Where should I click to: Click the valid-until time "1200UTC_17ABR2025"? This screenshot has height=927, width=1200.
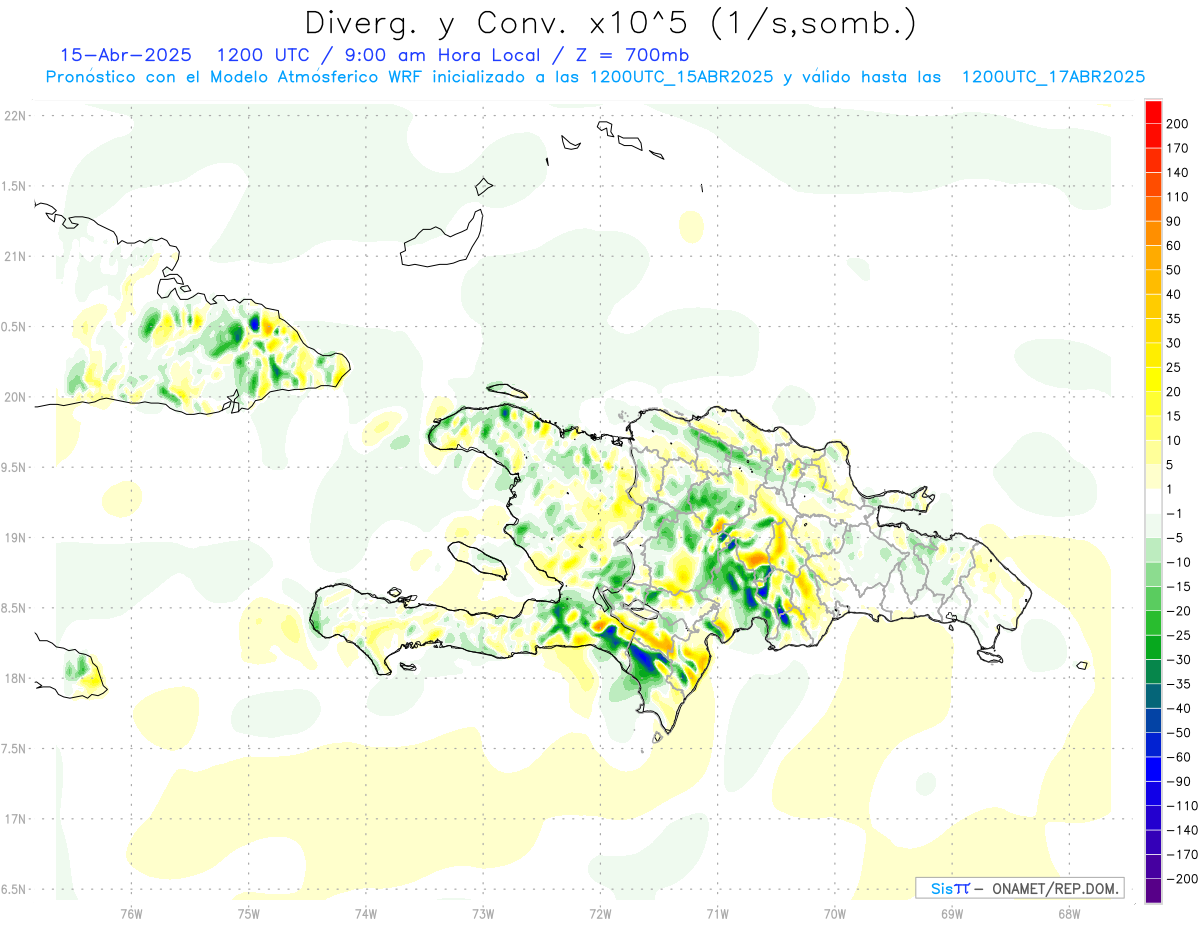point(1053,77)
